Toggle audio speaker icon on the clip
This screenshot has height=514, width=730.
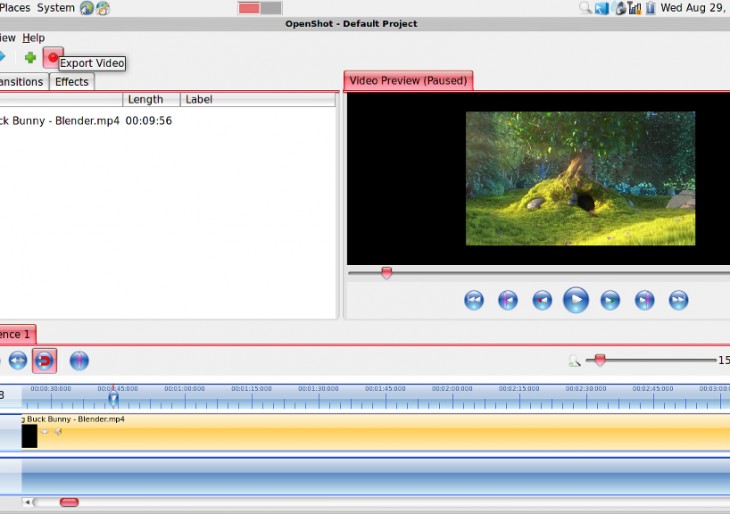[58, 431]
